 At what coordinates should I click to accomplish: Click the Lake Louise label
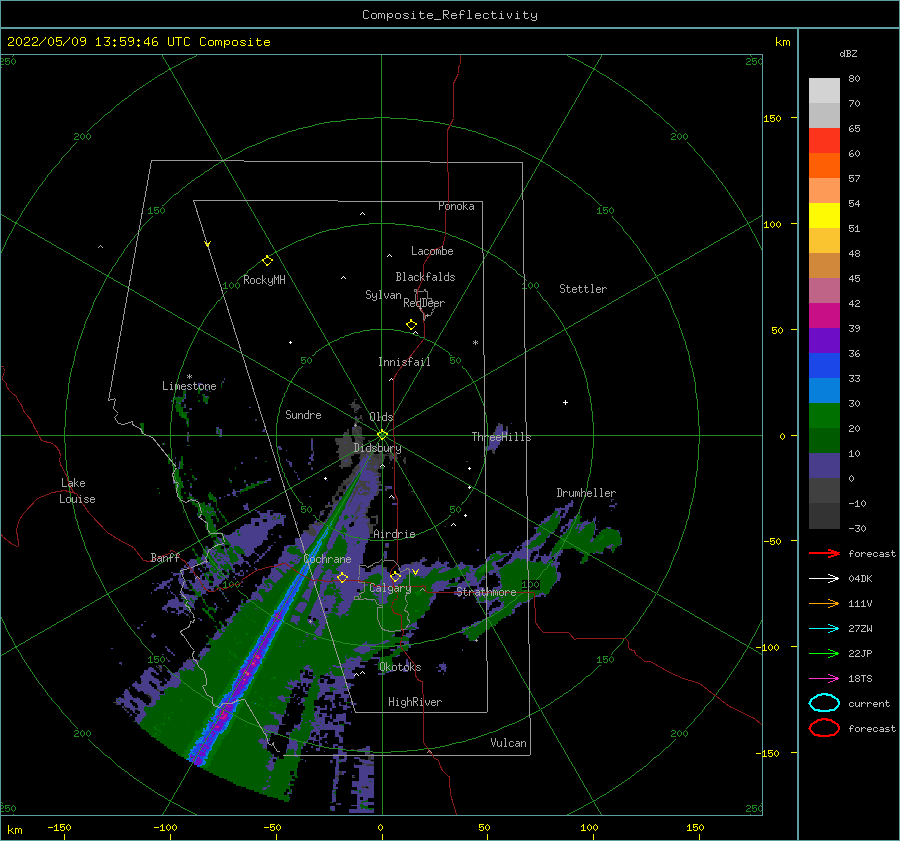coord(77,491)
